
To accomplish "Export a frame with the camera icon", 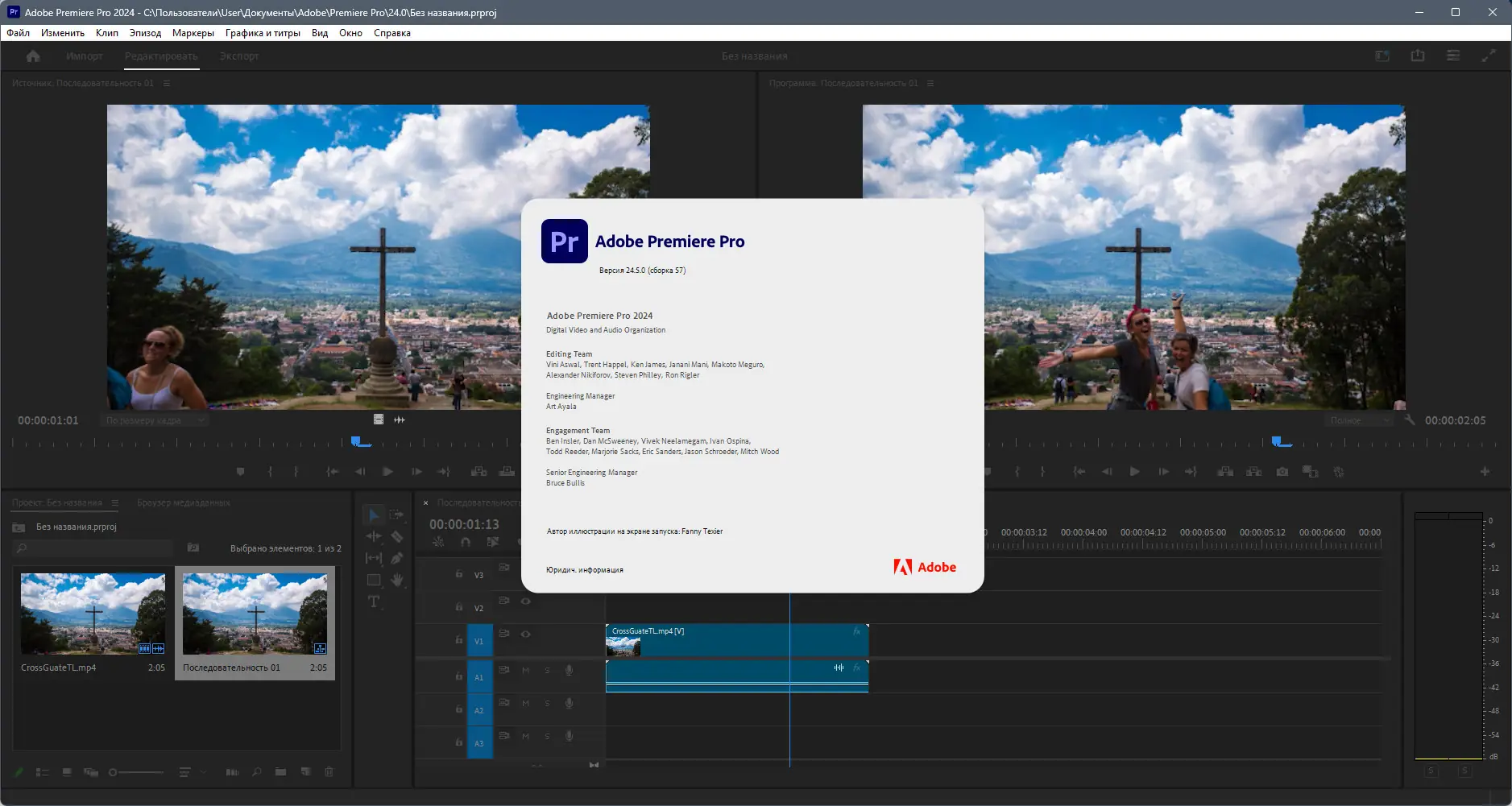I will [x=1283, y=471].
